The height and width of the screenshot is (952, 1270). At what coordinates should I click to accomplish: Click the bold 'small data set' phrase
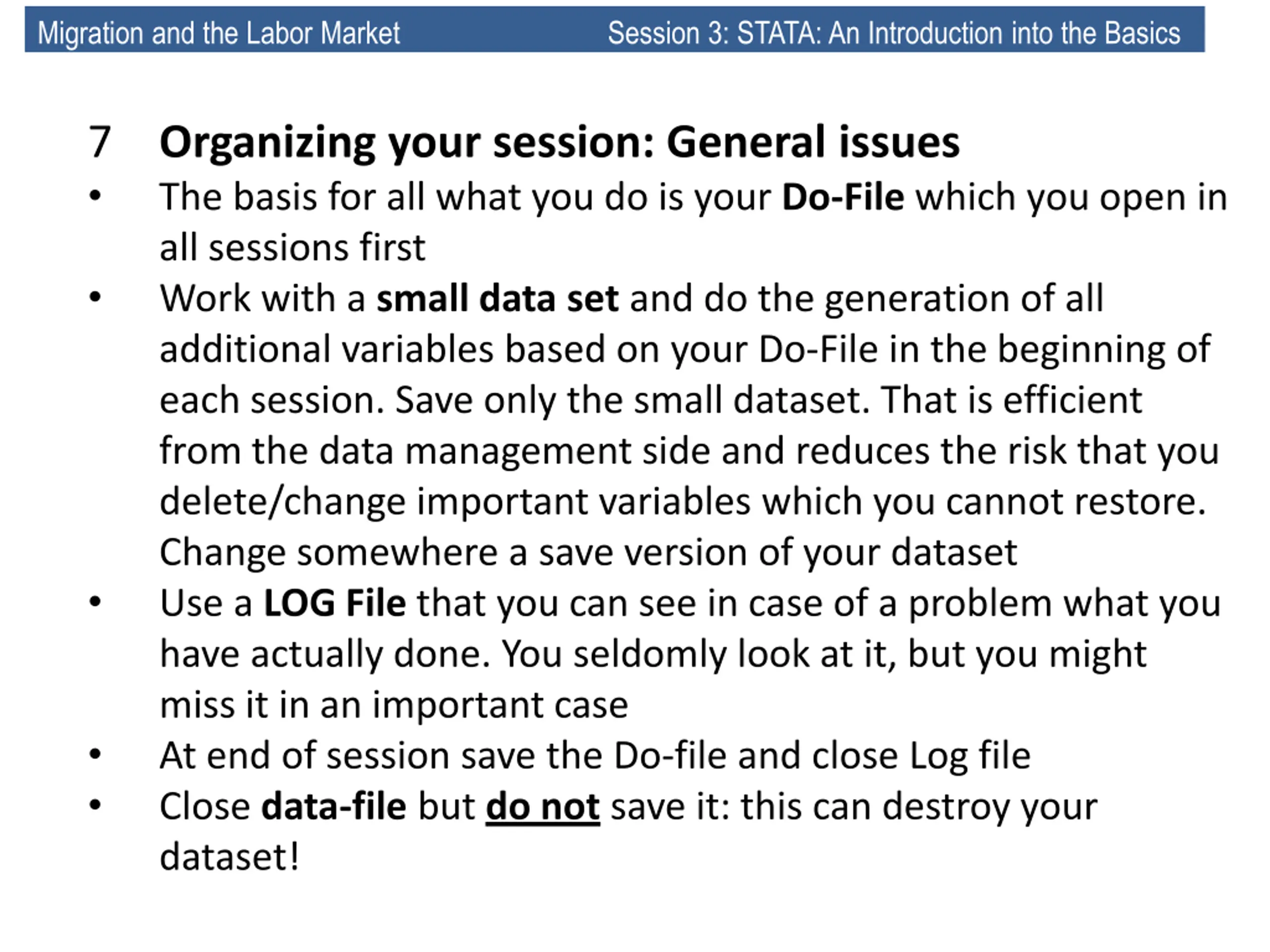pyautogui.click(x=497, y=299)
